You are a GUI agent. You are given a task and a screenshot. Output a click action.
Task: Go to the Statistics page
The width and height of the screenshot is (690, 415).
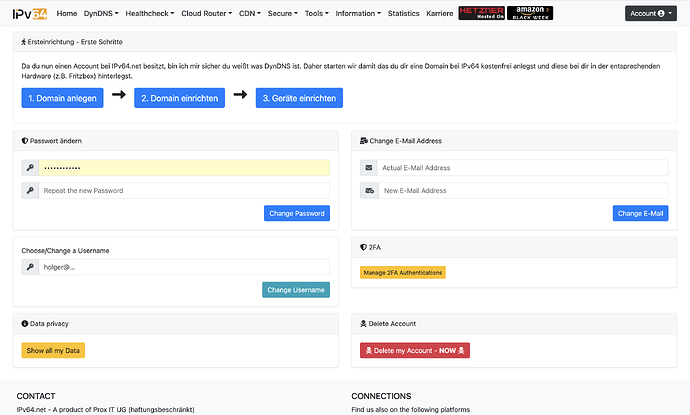tap(403, 14)
